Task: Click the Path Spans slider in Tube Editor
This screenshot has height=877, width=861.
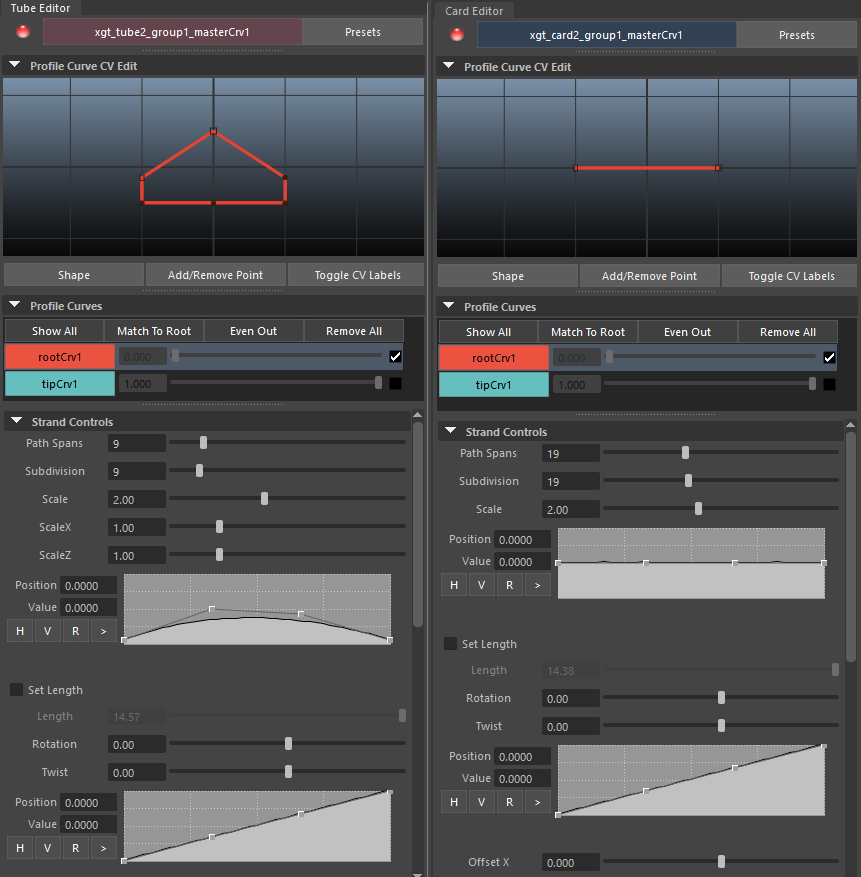Action: 287,442
